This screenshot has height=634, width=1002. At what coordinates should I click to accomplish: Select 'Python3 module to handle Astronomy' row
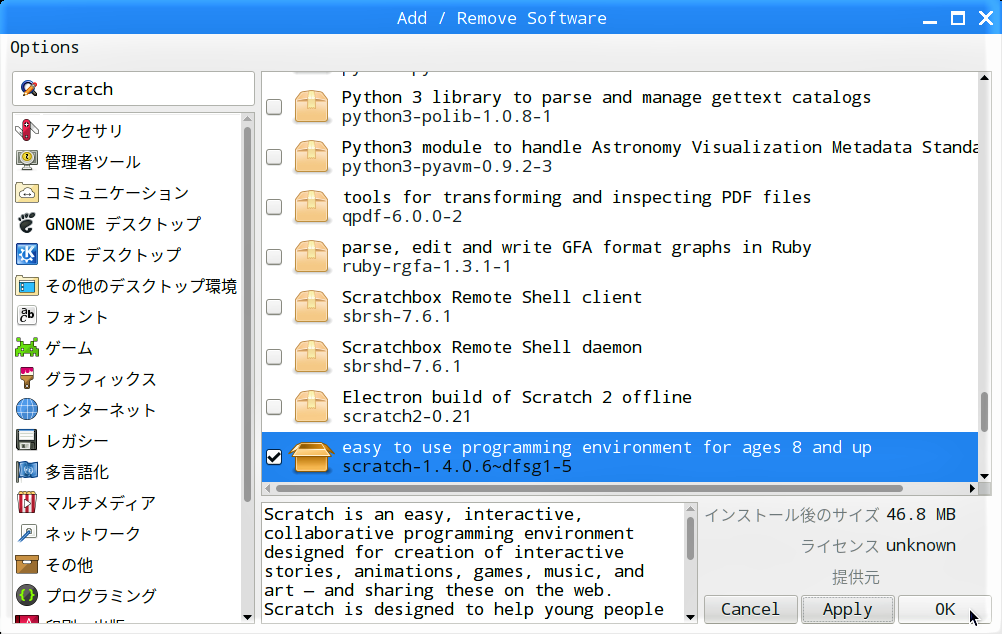point(620,157)
